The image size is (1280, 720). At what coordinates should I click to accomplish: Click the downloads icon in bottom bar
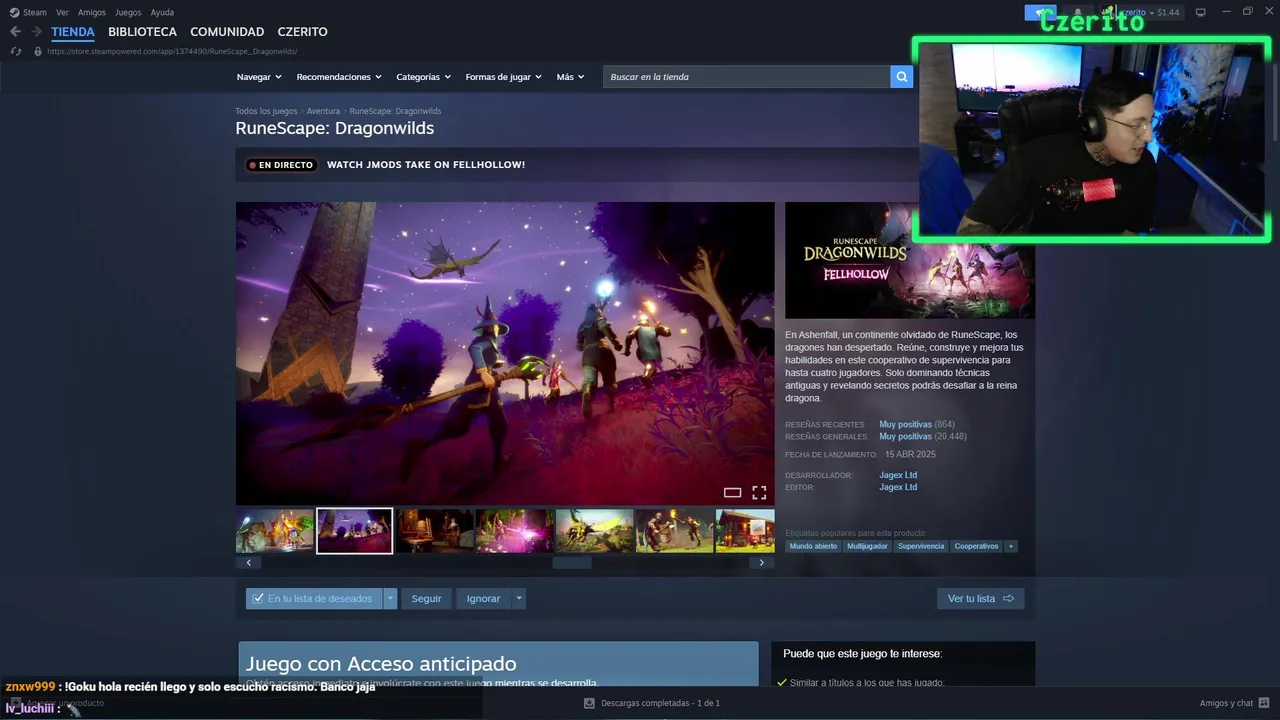coord(588,703)
